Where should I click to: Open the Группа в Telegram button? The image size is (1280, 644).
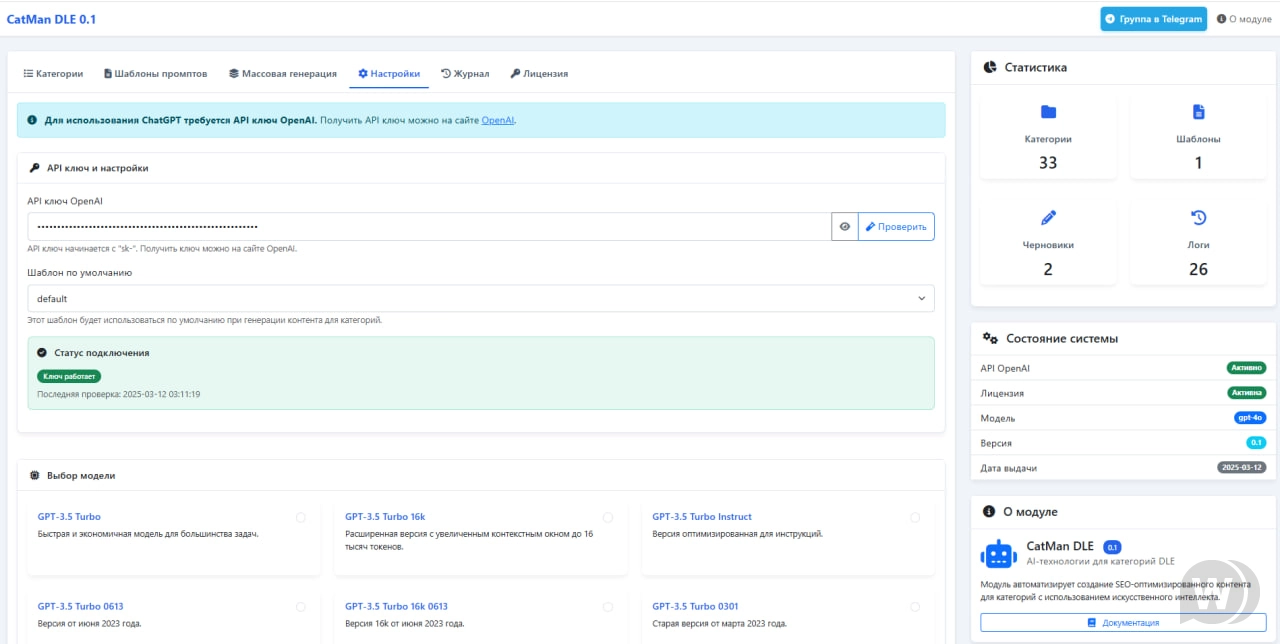coord(1153,19)
